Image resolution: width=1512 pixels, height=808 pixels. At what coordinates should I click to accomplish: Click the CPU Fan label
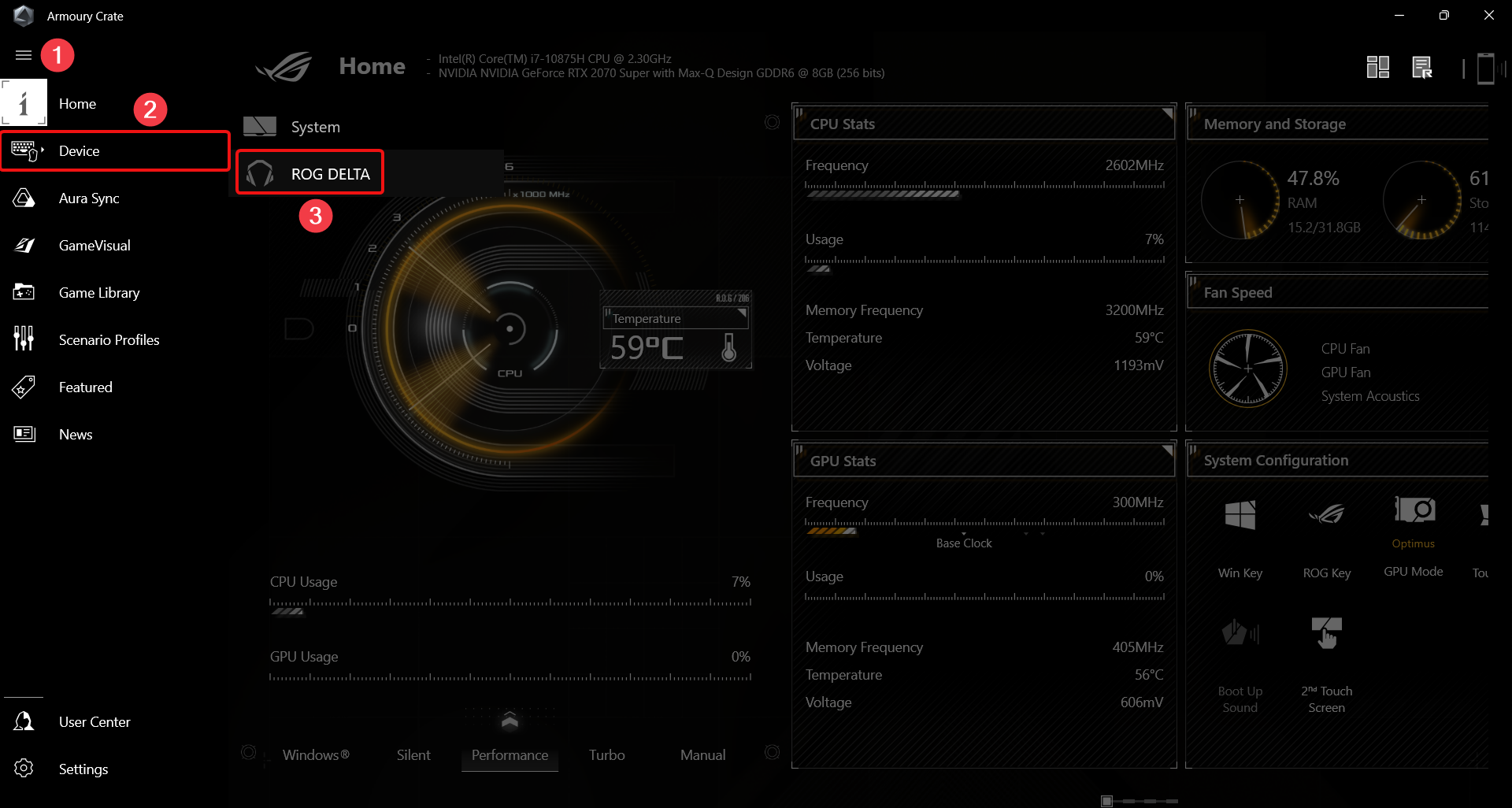pyautogui.click(x=1345, y=348)
